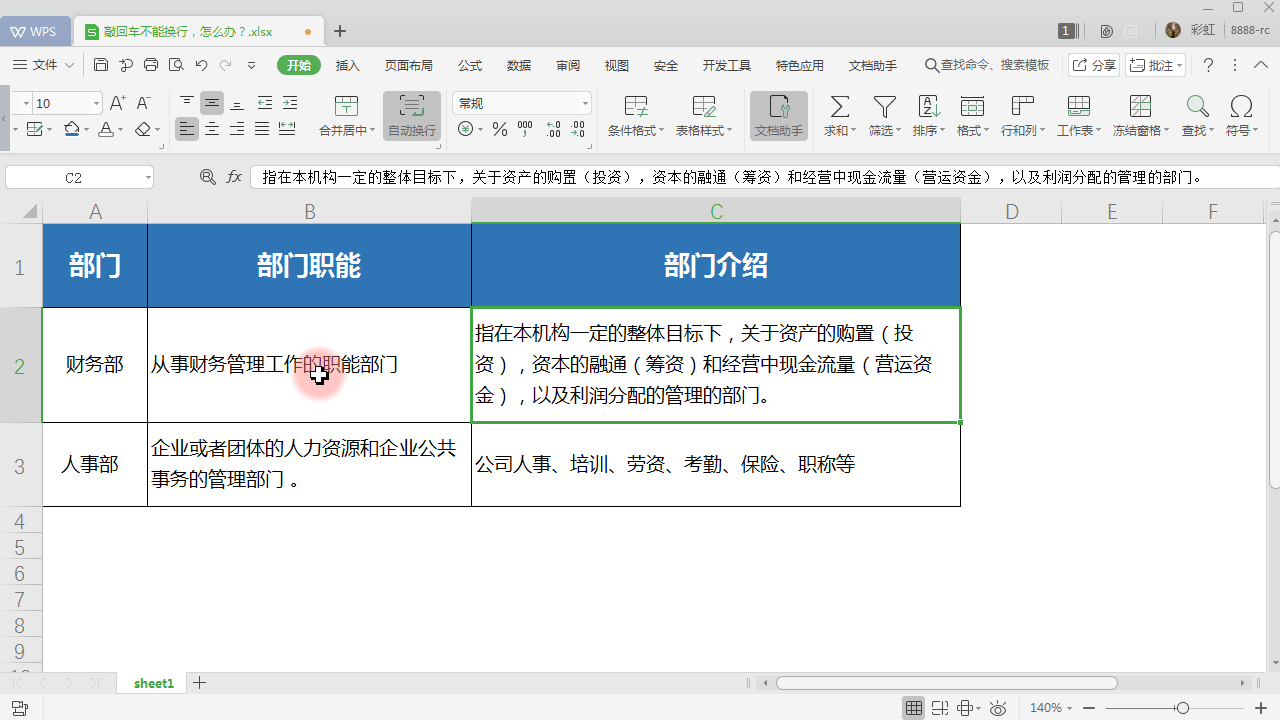Activate the Document Assistant (文档助手) panel
This screenshot has height=720, width=1280.
[x=778, y=115]
